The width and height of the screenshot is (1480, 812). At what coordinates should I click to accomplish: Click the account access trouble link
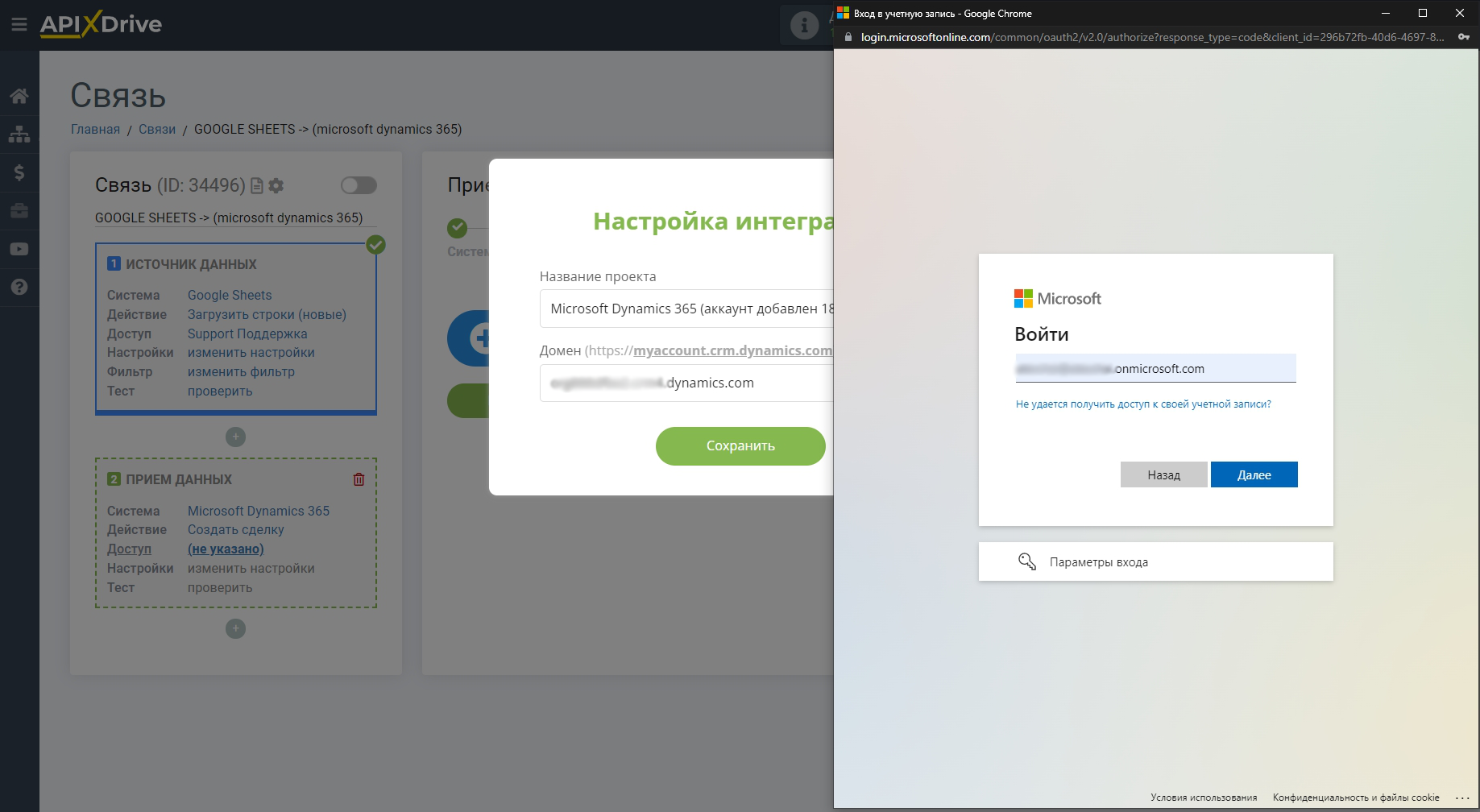[x=1143, y=404]
